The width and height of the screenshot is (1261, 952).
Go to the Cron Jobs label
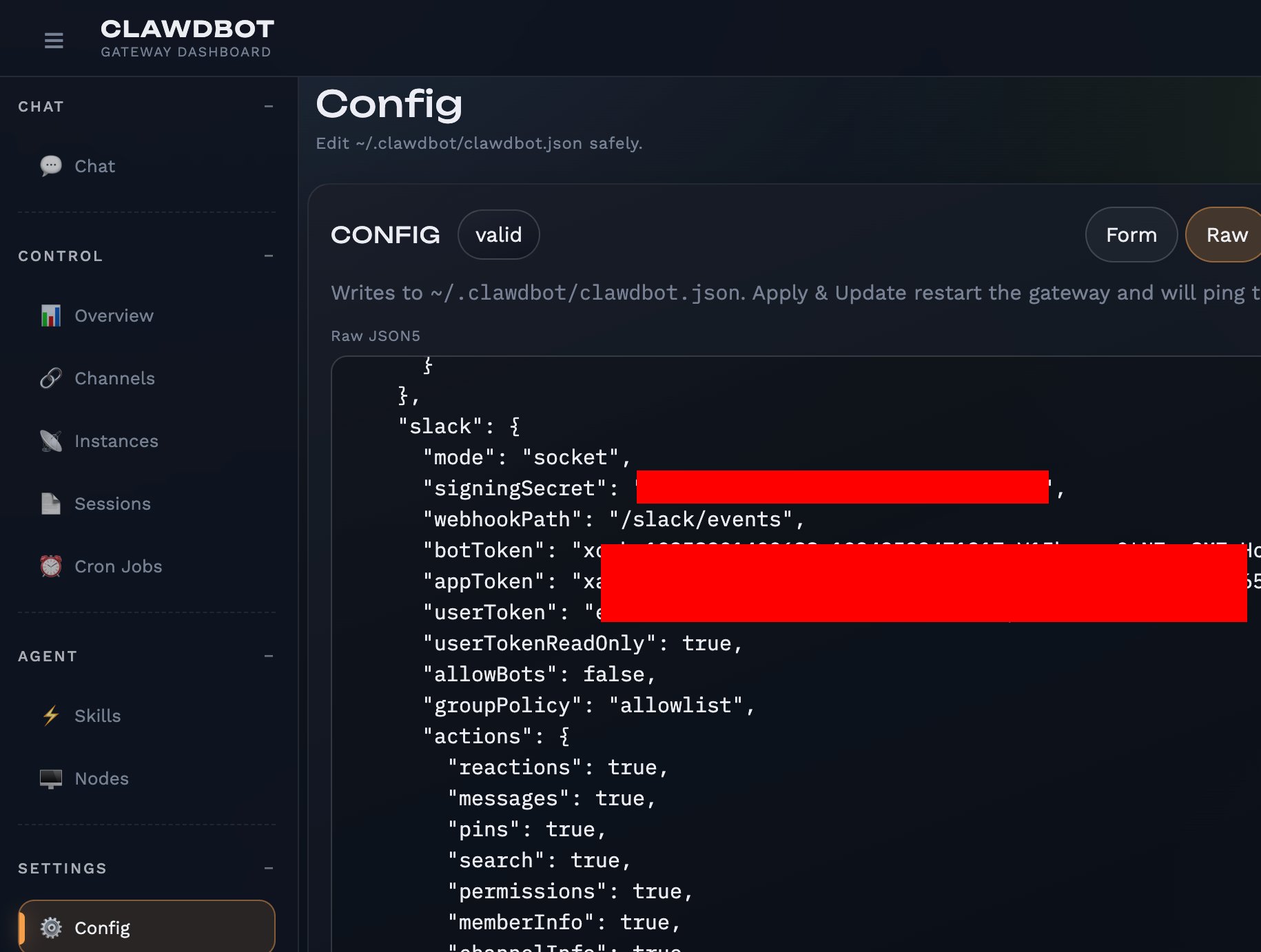[119, 566]
